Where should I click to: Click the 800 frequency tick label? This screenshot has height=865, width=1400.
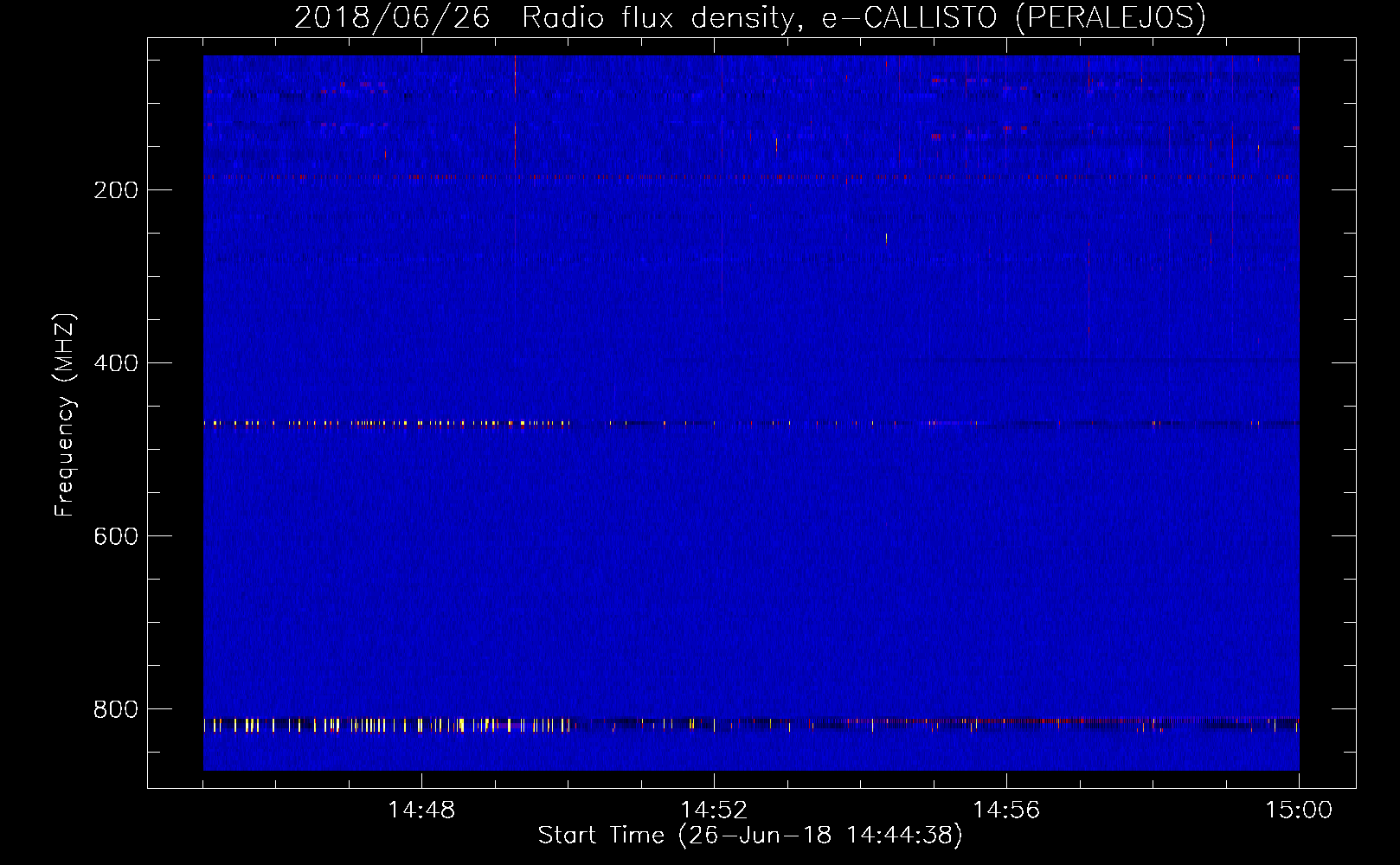116,709
